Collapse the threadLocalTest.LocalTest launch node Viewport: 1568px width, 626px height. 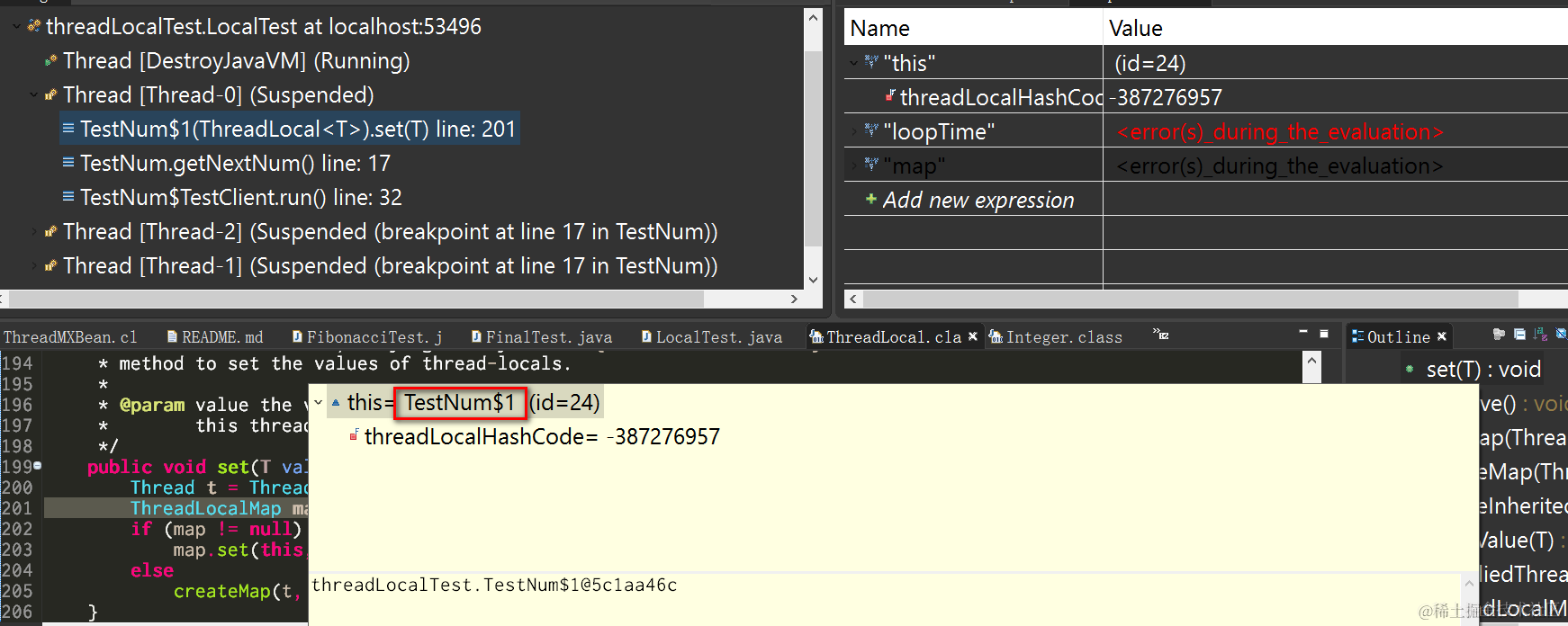pos(16,26)
